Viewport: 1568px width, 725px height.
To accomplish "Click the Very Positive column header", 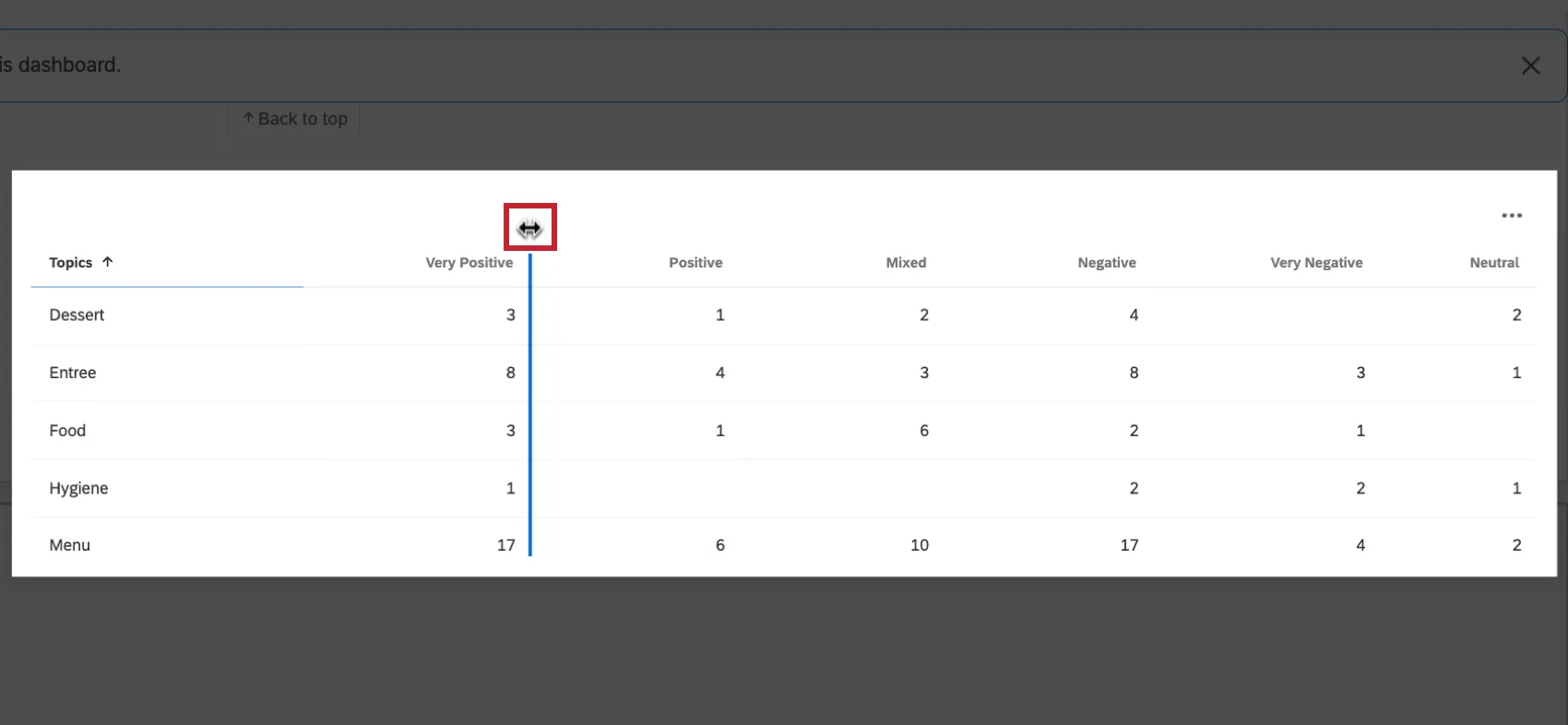I will (469, 263).
